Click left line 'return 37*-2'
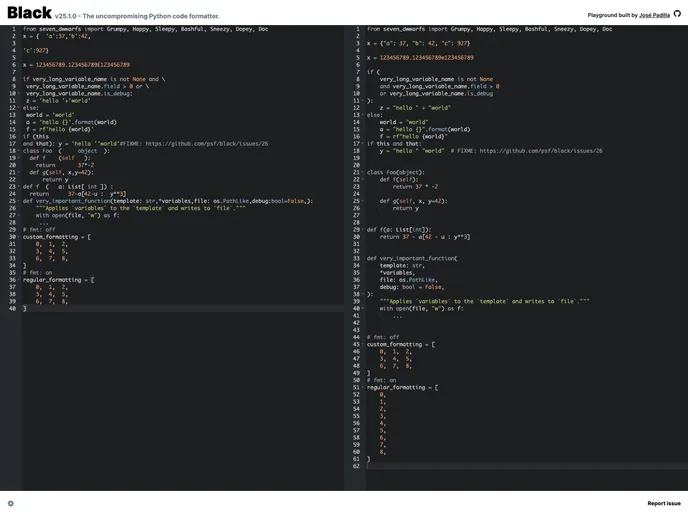Screen dimensions: 688x512 pos(65,165)
